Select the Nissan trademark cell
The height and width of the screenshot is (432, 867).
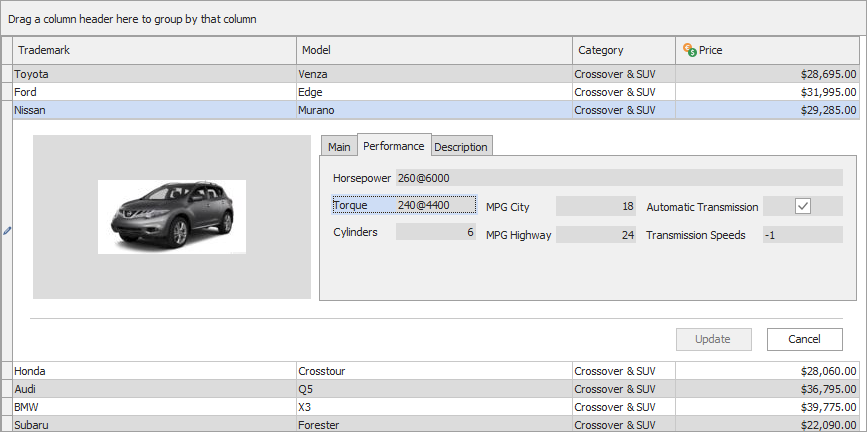coord(154,110)
